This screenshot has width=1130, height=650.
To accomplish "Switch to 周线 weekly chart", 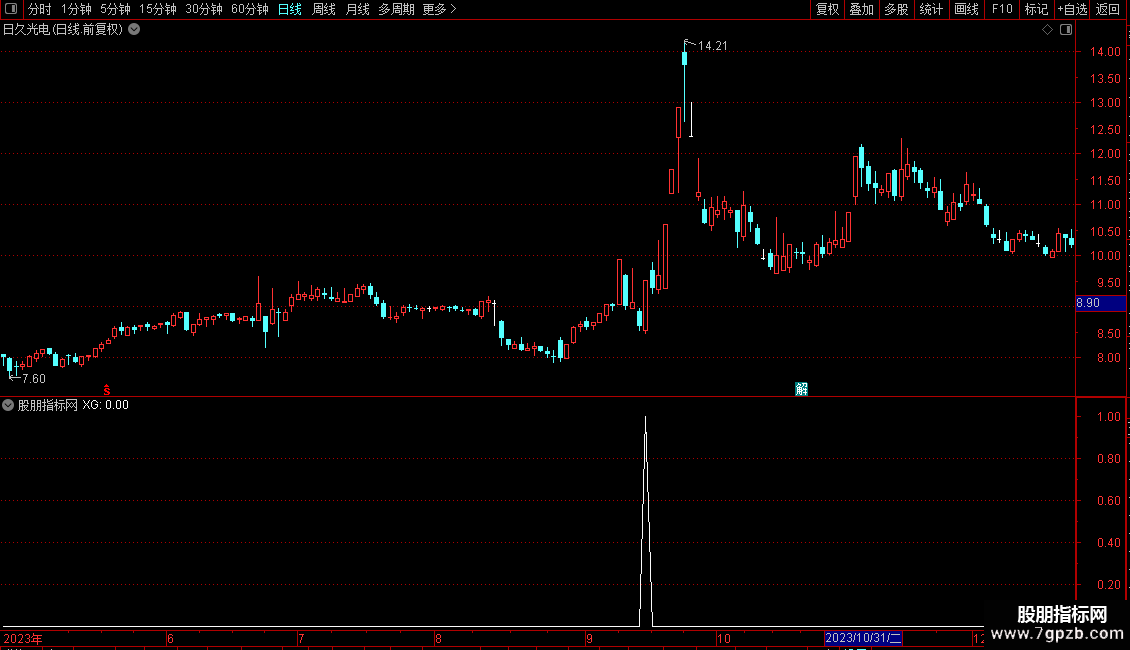I will tap(324, 9).
